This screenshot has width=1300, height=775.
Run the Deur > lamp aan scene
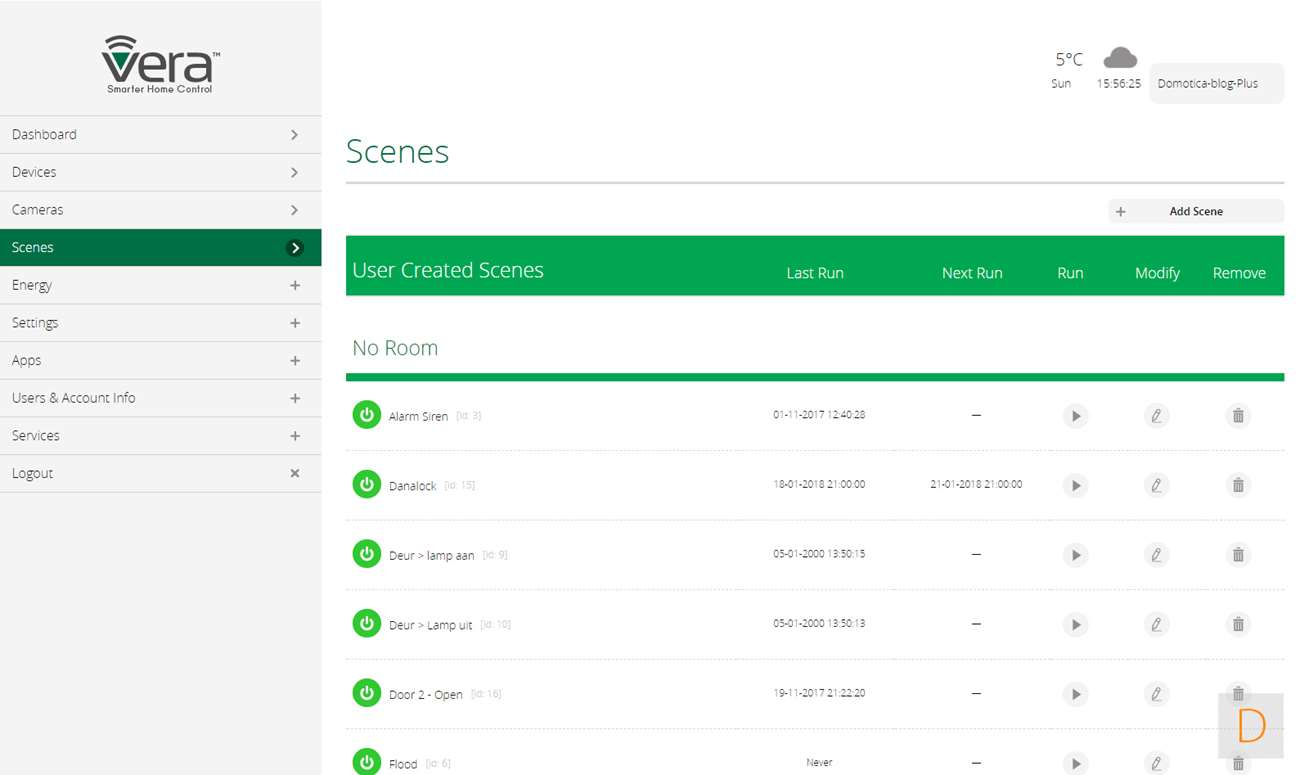click(1075, 555)
